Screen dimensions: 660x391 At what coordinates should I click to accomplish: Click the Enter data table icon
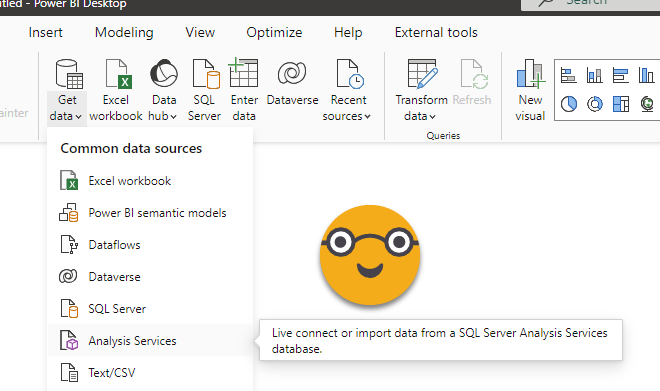coord(243,73)
